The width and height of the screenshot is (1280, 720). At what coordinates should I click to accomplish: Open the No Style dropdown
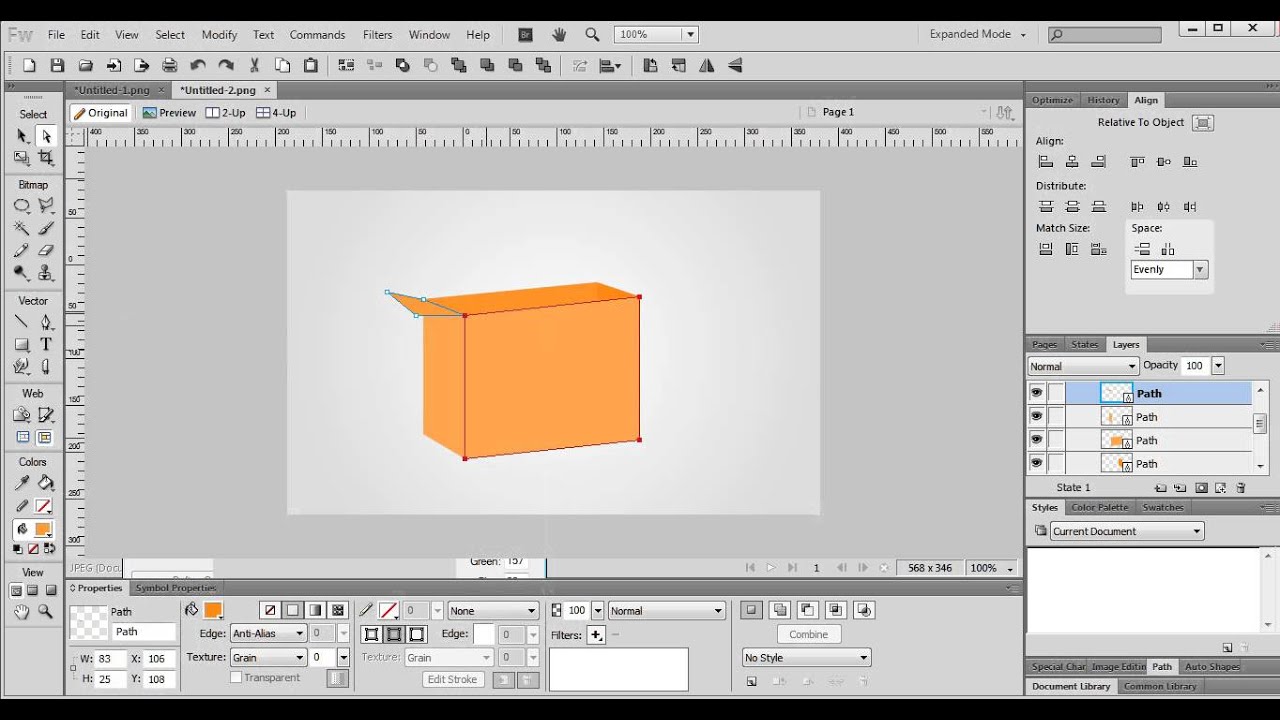[x=806, y=657]
